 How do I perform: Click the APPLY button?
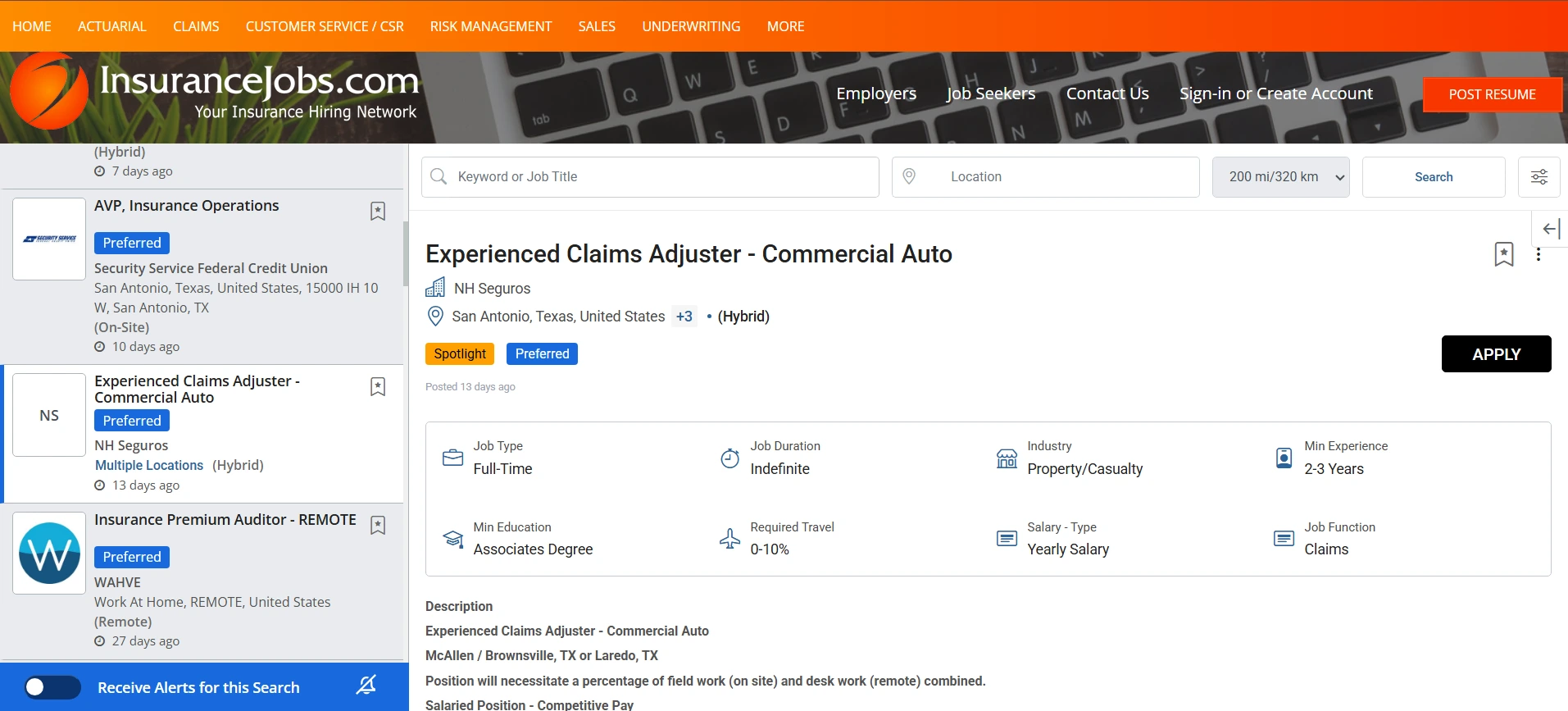1496,354
